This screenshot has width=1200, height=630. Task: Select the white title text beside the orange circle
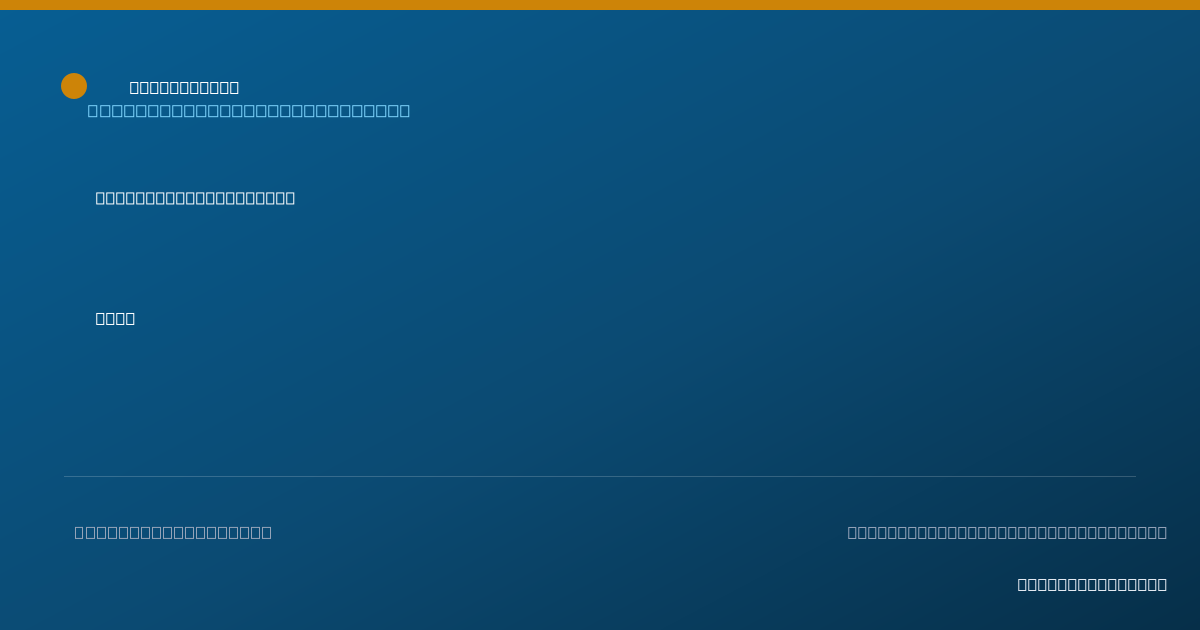pos(184,87)
